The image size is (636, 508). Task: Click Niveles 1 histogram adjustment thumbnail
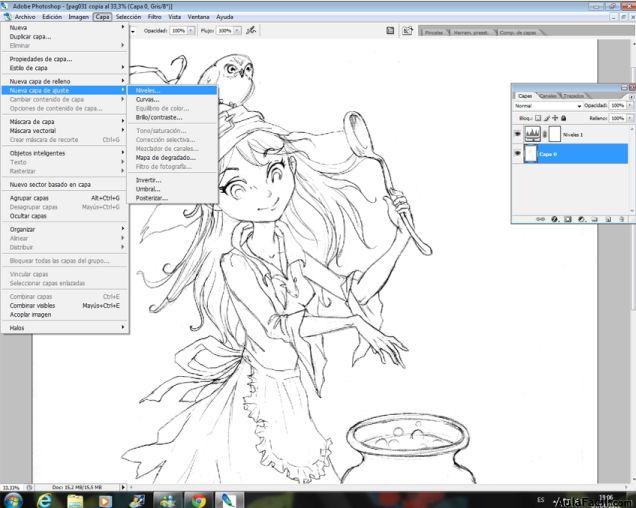point(533,134)
